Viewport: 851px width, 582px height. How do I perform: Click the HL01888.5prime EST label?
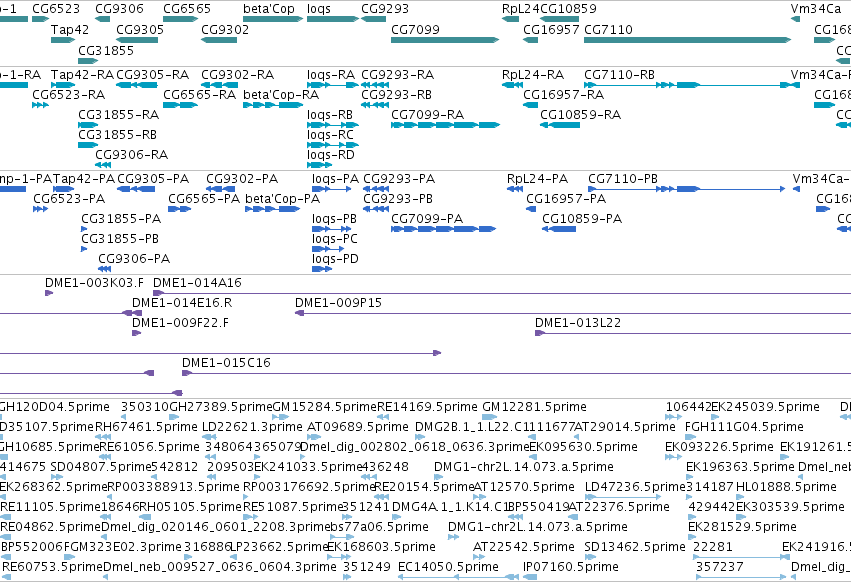tap(786, 486)
